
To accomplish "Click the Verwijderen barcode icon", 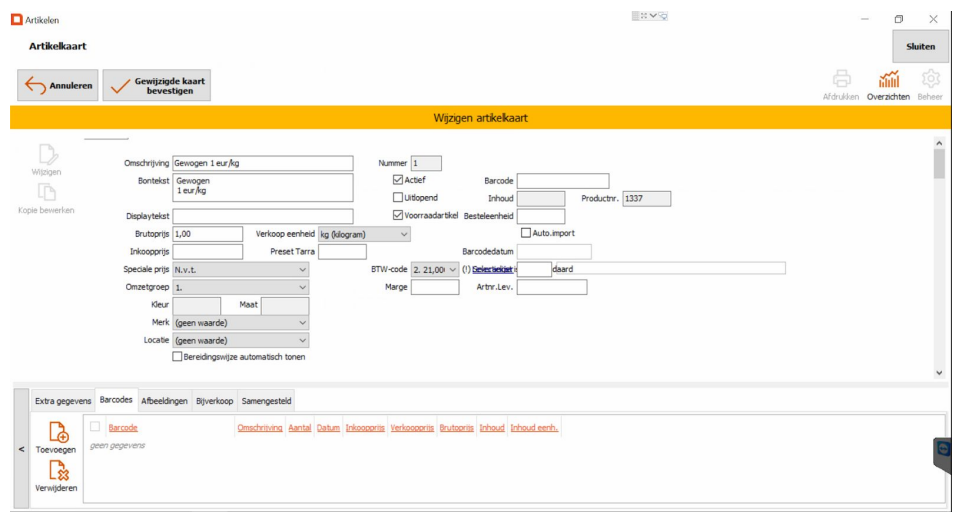I will click(x=57, y=470).
